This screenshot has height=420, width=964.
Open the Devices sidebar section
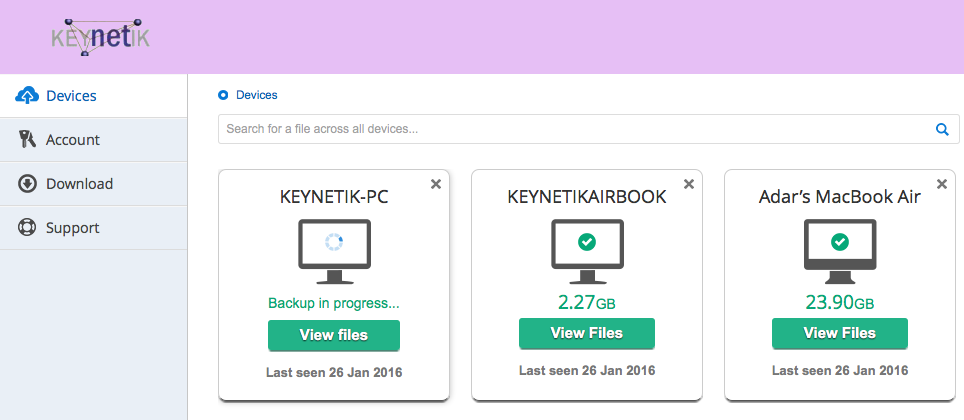(x=93, y=96)
